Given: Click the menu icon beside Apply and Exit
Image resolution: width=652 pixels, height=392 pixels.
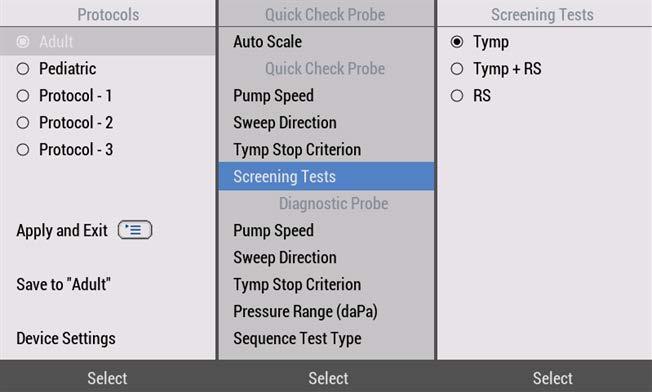Looking at the screenshot, I should coord(135,230).
